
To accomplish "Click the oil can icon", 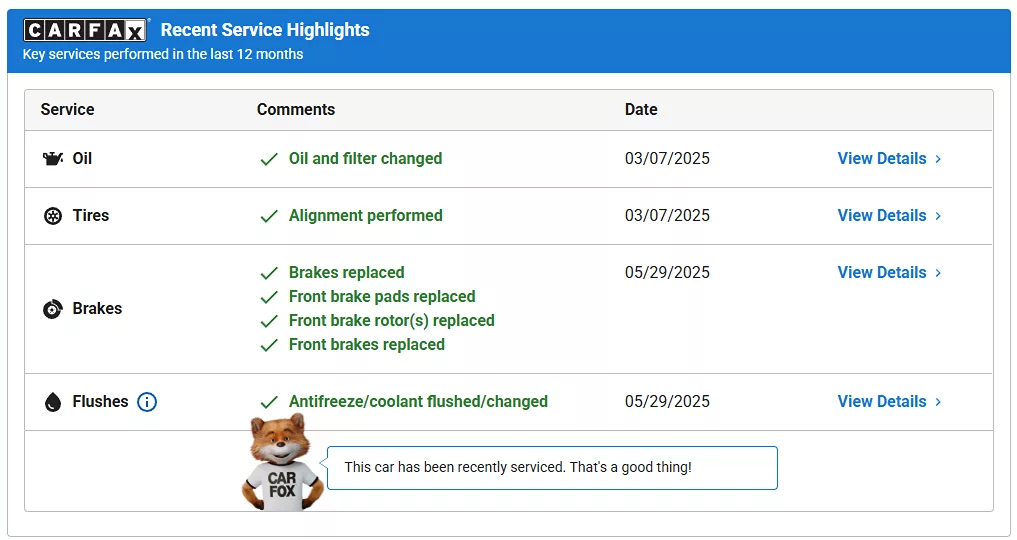I will [x=53, y=159].
